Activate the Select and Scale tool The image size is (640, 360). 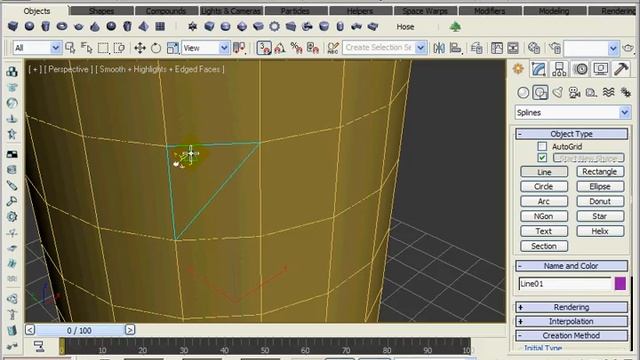click(x=173, y=48)
